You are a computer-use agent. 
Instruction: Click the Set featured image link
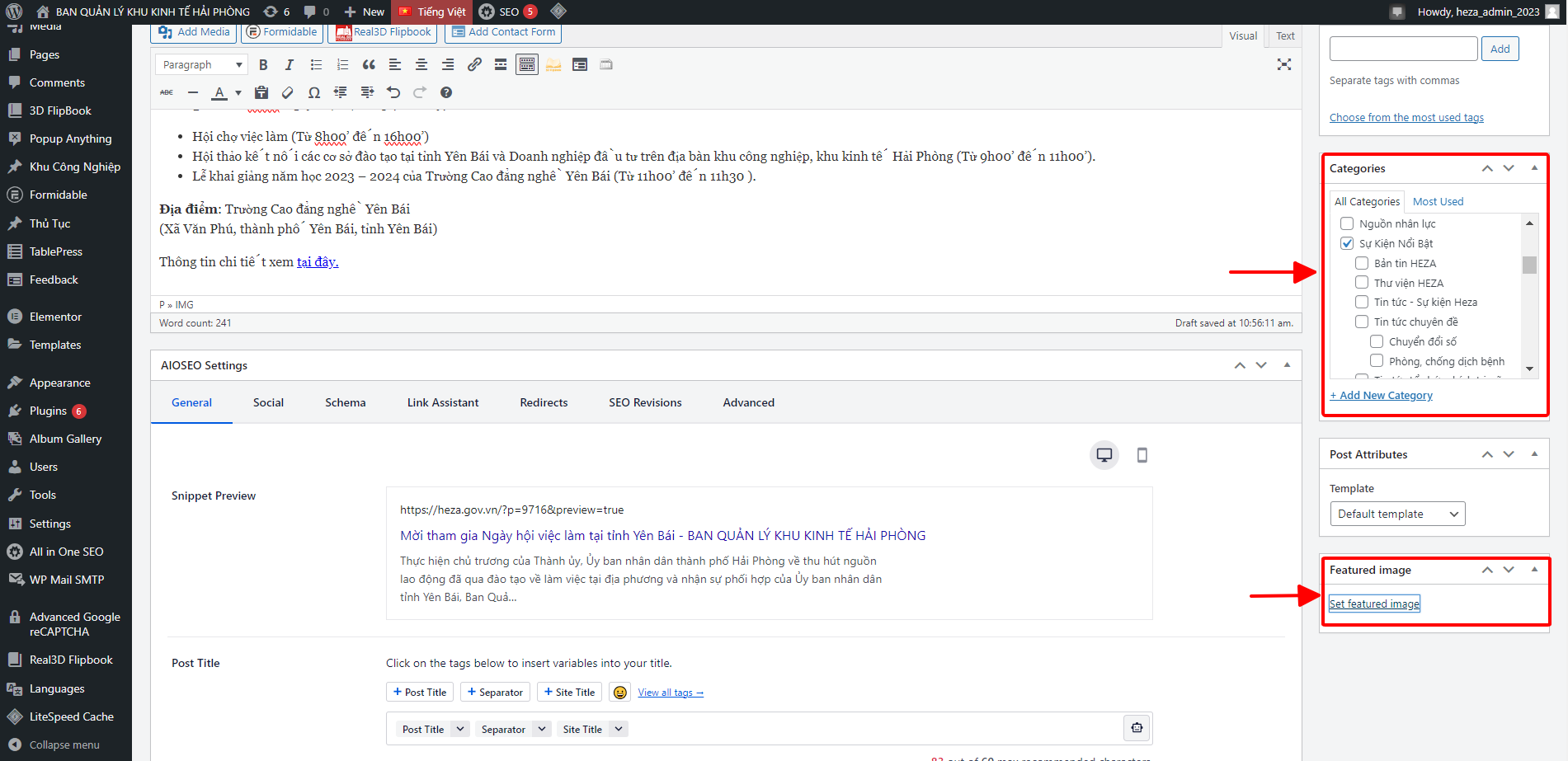[1374, 604]
